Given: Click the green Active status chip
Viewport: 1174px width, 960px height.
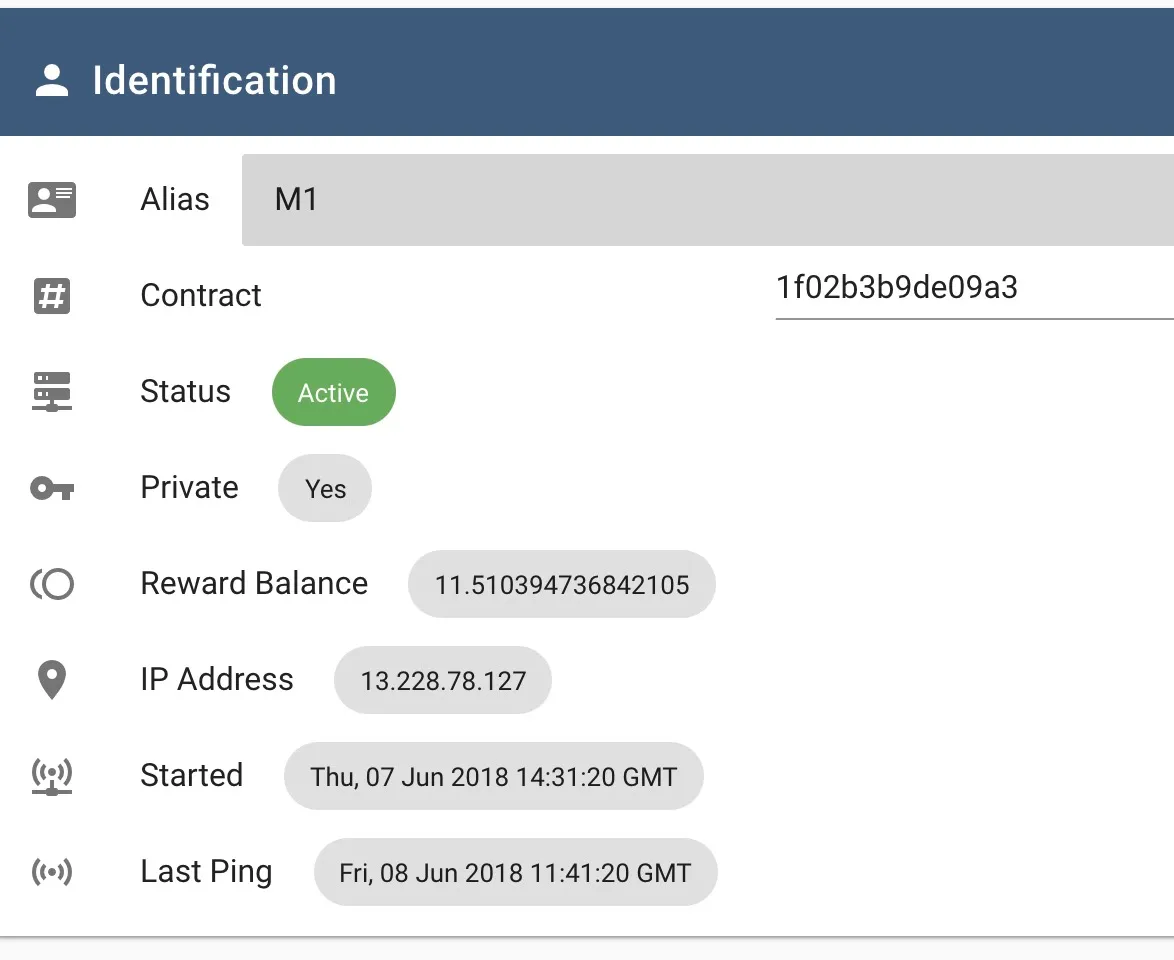Looking at the screenshot, I should [x=333, y=392].
